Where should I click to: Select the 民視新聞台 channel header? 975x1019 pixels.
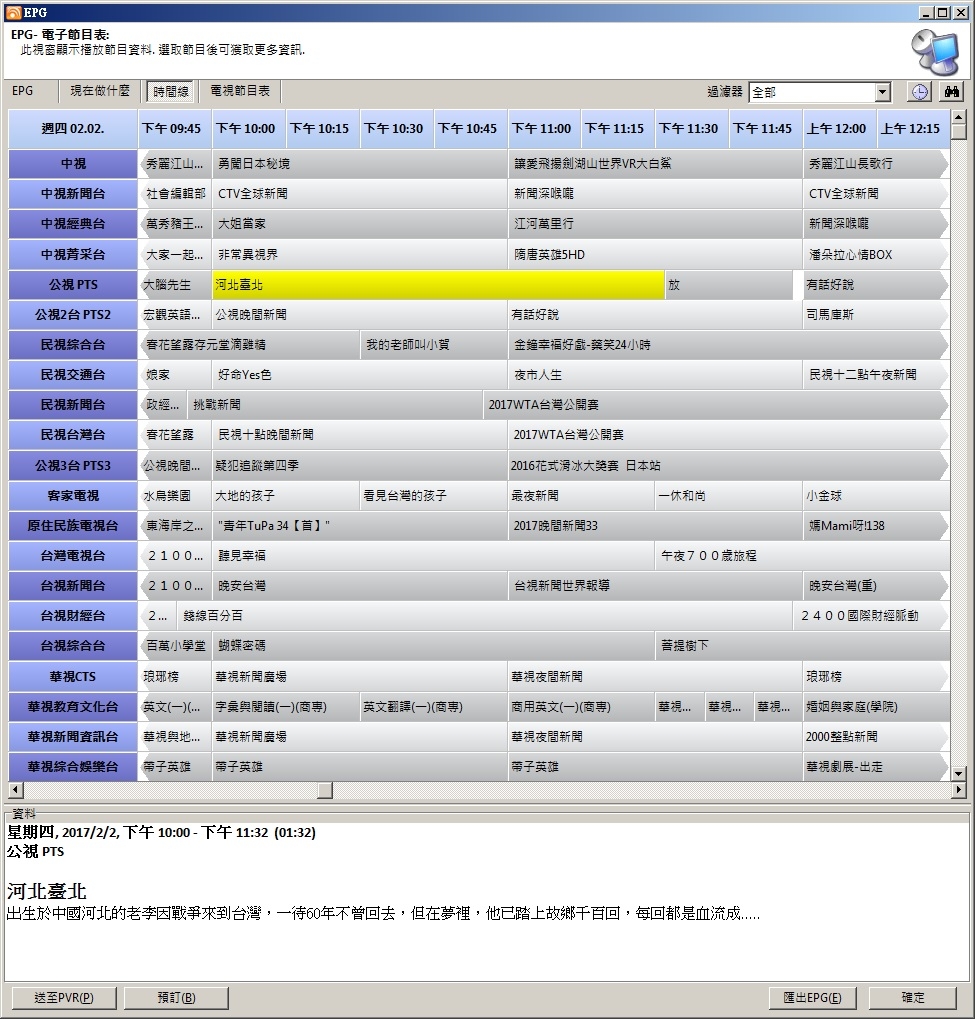[x=73, y=405]
